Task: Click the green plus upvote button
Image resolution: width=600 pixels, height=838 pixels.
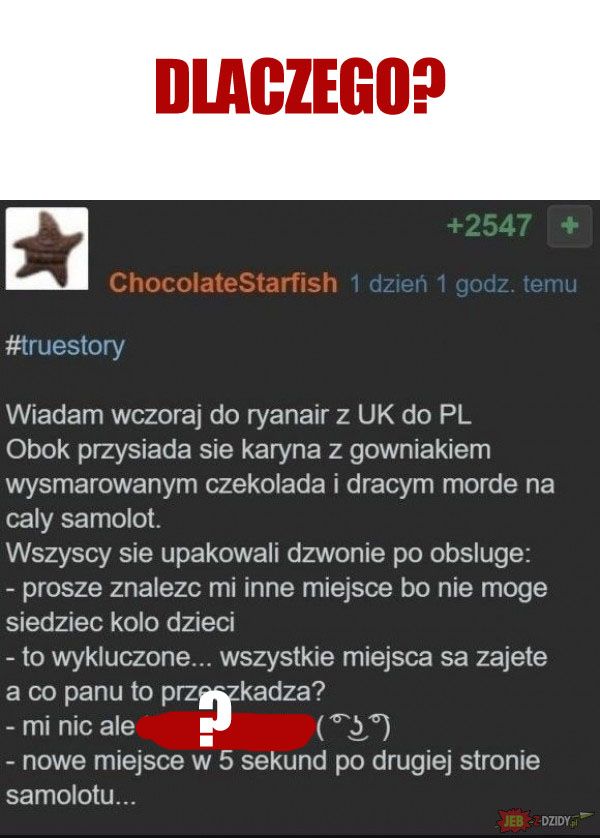Action: [x=570, y=226]
